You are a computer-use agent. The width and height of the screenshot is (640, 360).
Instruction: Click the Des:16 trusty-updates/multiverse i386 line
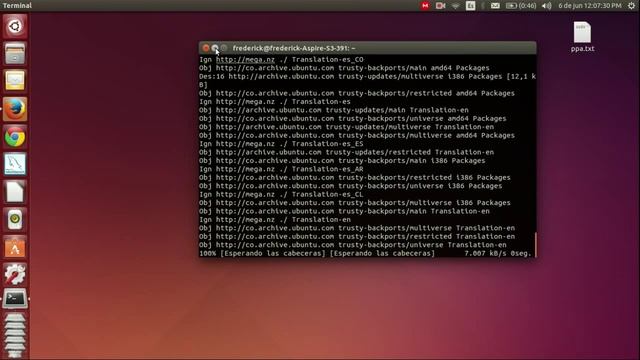[x=367, y=80]
